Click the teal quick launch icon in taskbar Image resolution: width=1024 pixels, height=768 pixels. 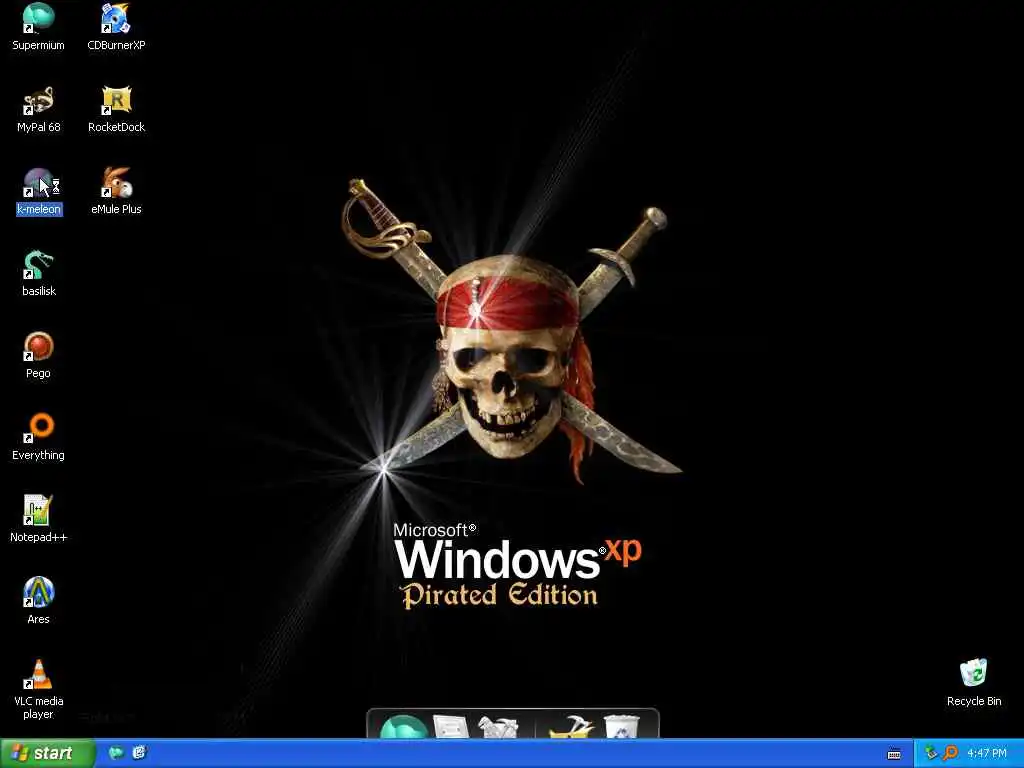pos(116,753)
